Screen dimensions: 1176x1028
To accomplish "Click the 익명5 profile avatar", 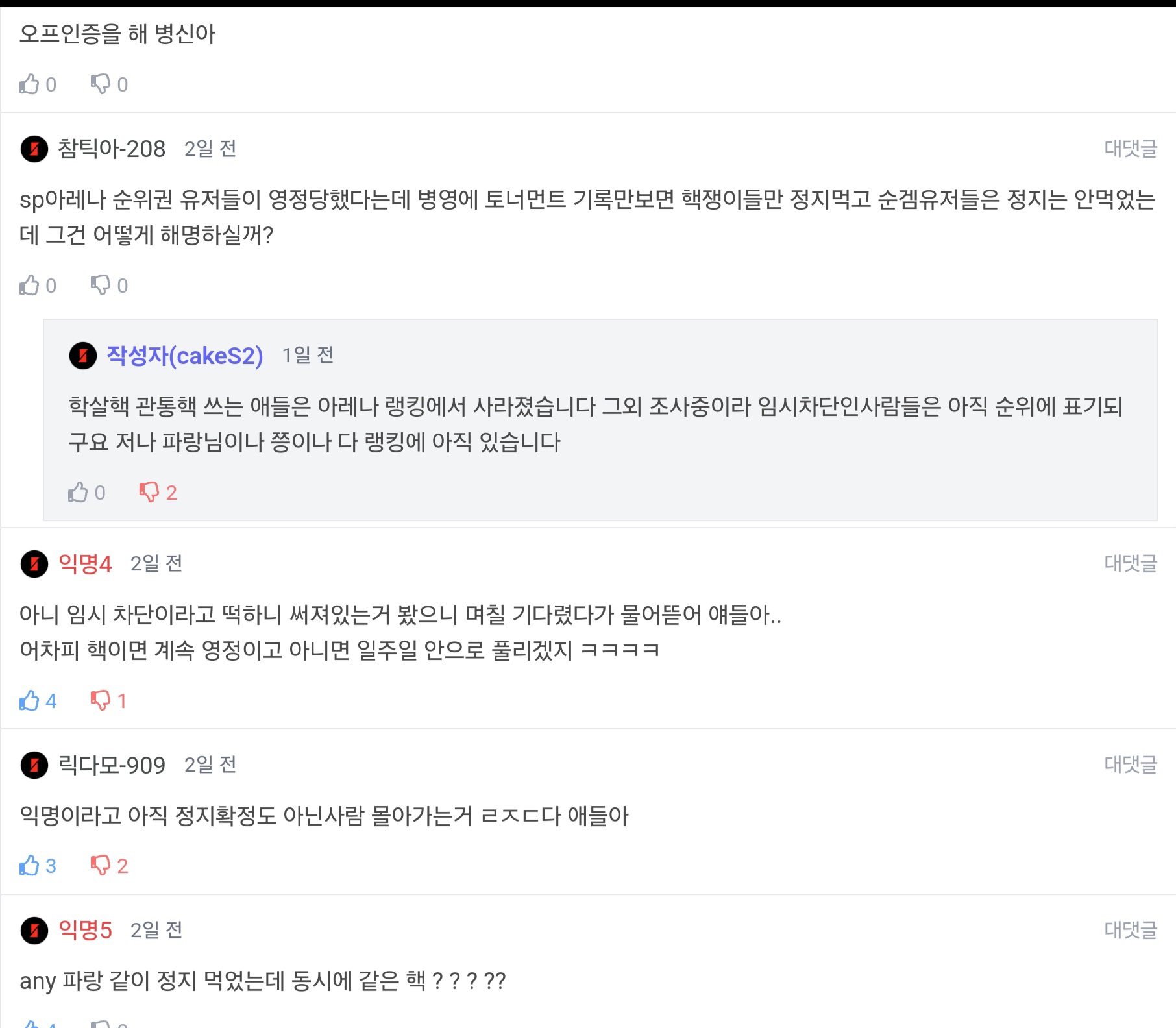I will (x=34, y=931).
